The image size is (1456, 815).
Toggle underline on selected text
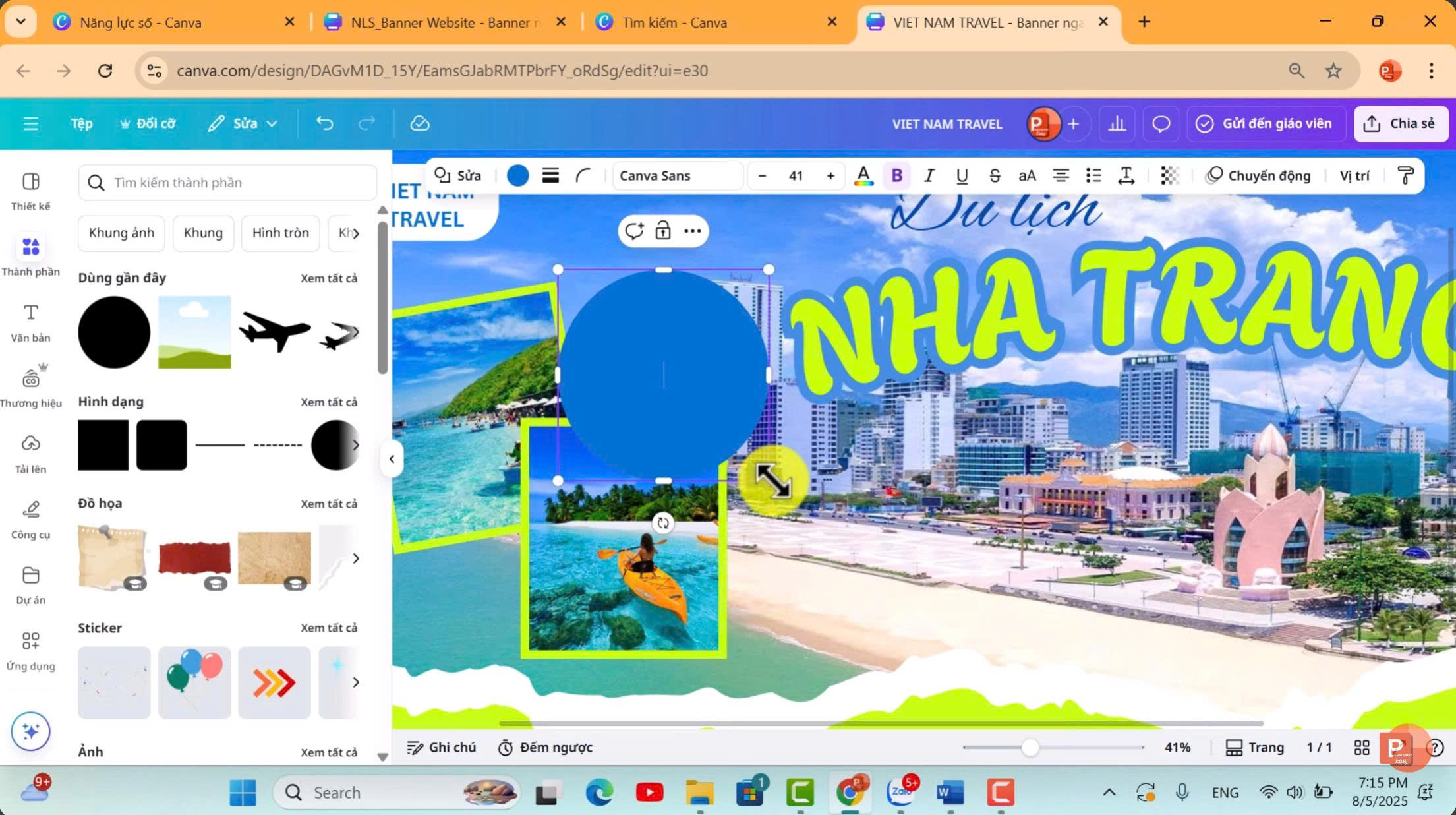(962, 175)
